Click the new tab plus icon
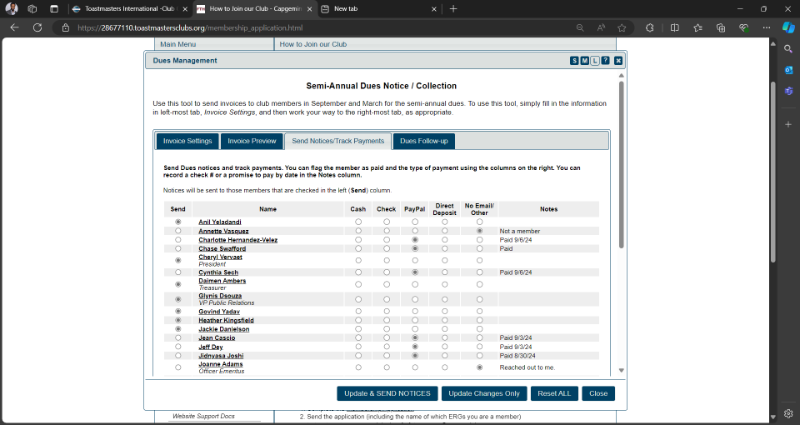Image resolution: width=800 pixels, height=425 pixels. pyautogui.click(x=453, y=8)
